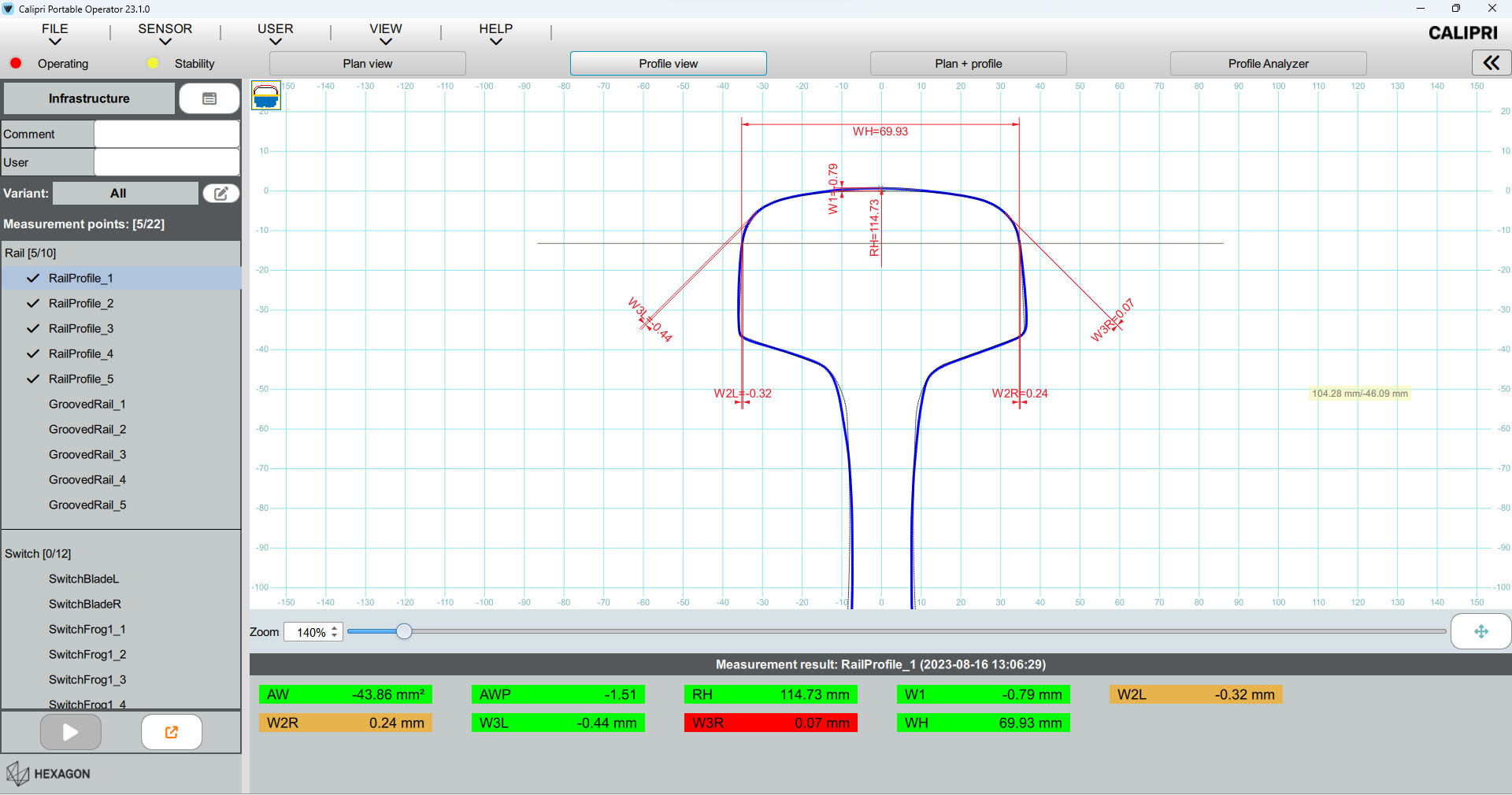The height and width of the screenshot is (795, 1512).
Task: Open the Profile Analyzer view
Action: (1269, 64)
